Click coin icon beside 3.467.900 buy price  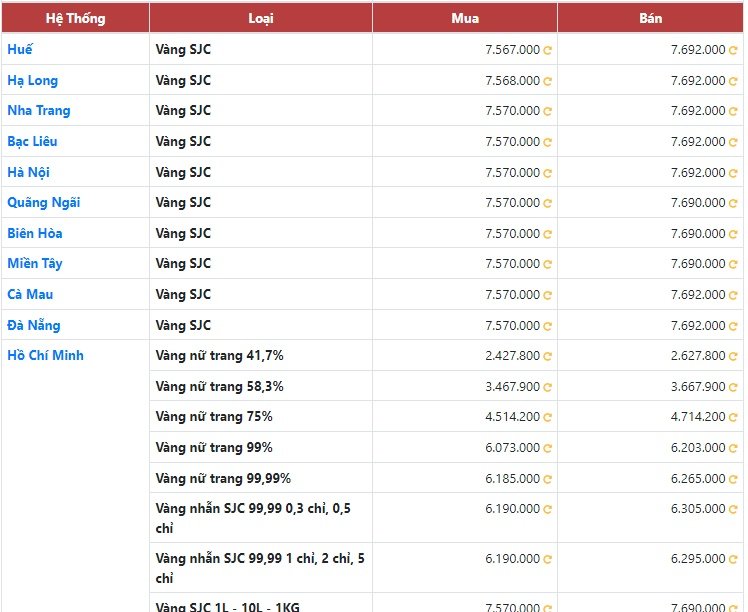tap(547, 387)
